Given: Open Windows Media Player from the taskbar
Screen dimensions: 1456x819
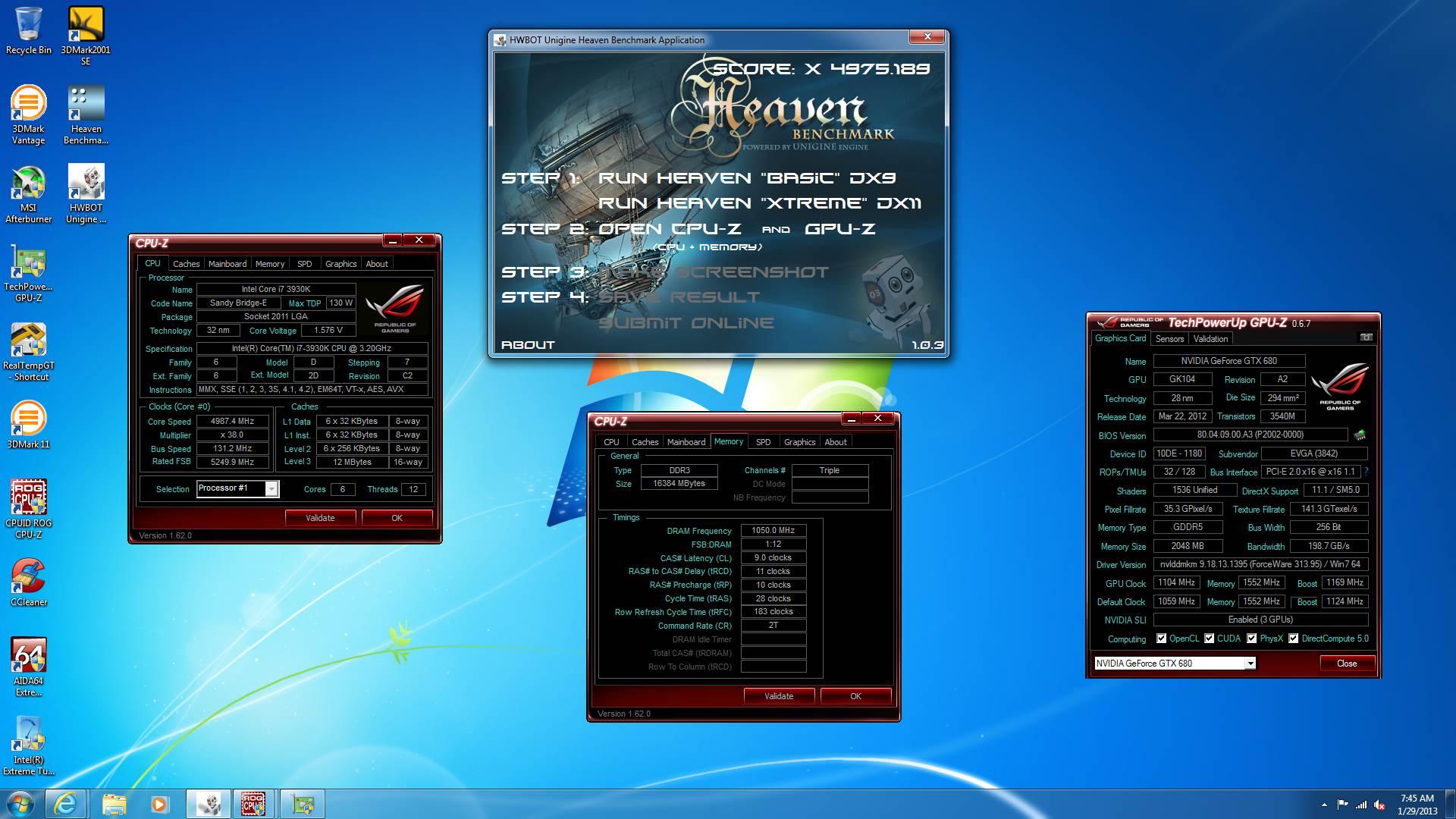Looking at the screenshot, I should click(159, 804).
